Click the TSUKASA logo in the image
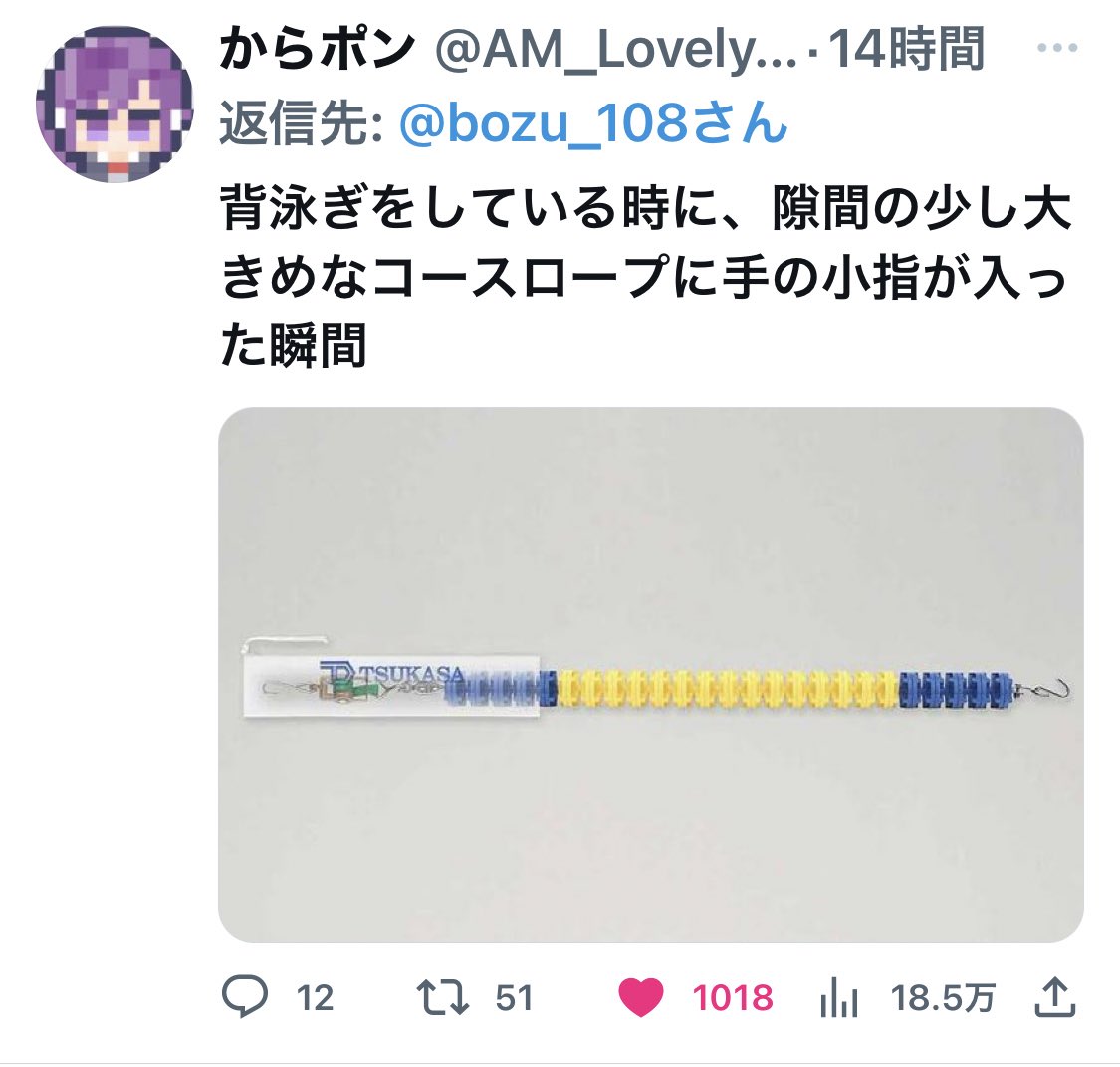This screenshot has height=1067, width=1120. pyautogui.click(x=391, y=672)
